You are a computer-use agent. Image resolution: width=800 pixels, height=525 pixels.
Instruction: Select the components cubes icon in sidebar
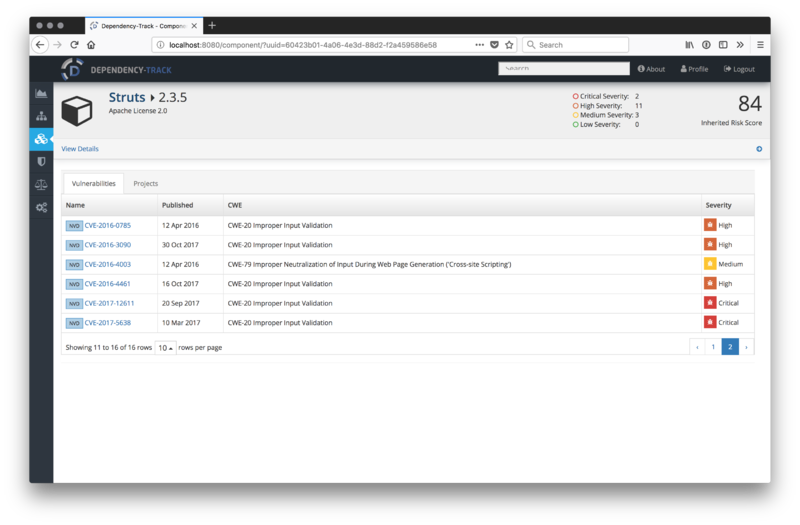click(41, 139)
